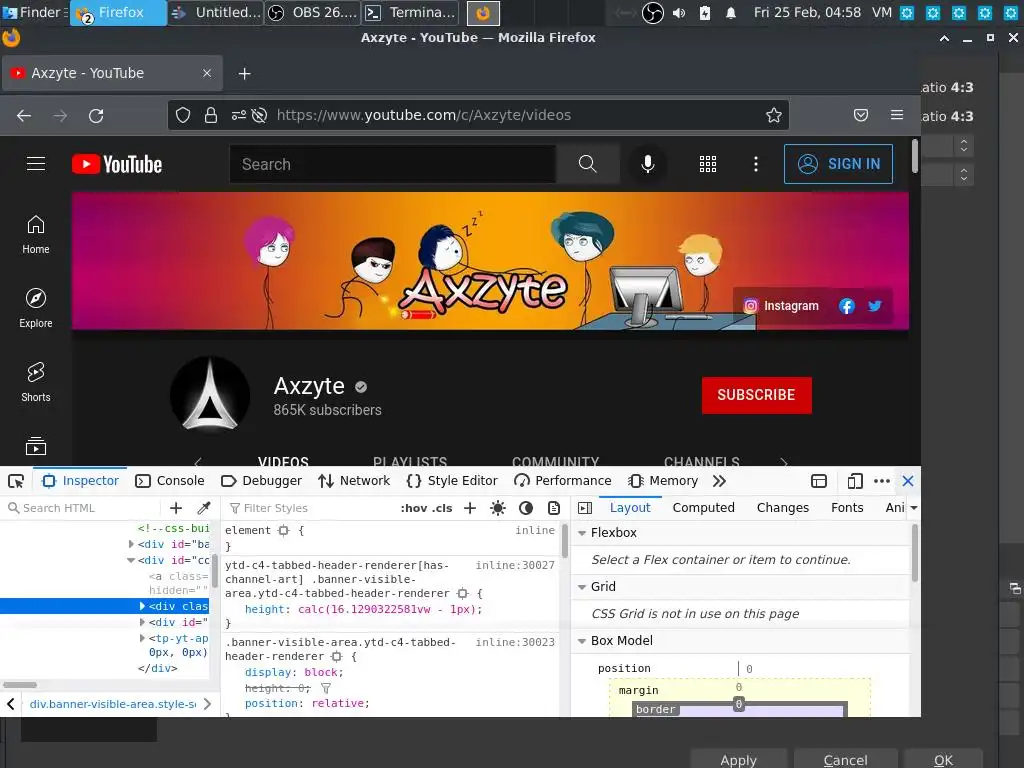This screenshot has width=1024, height=768.
Task: Open YouTube settings three-dot menu
Action: coord(756,164)
